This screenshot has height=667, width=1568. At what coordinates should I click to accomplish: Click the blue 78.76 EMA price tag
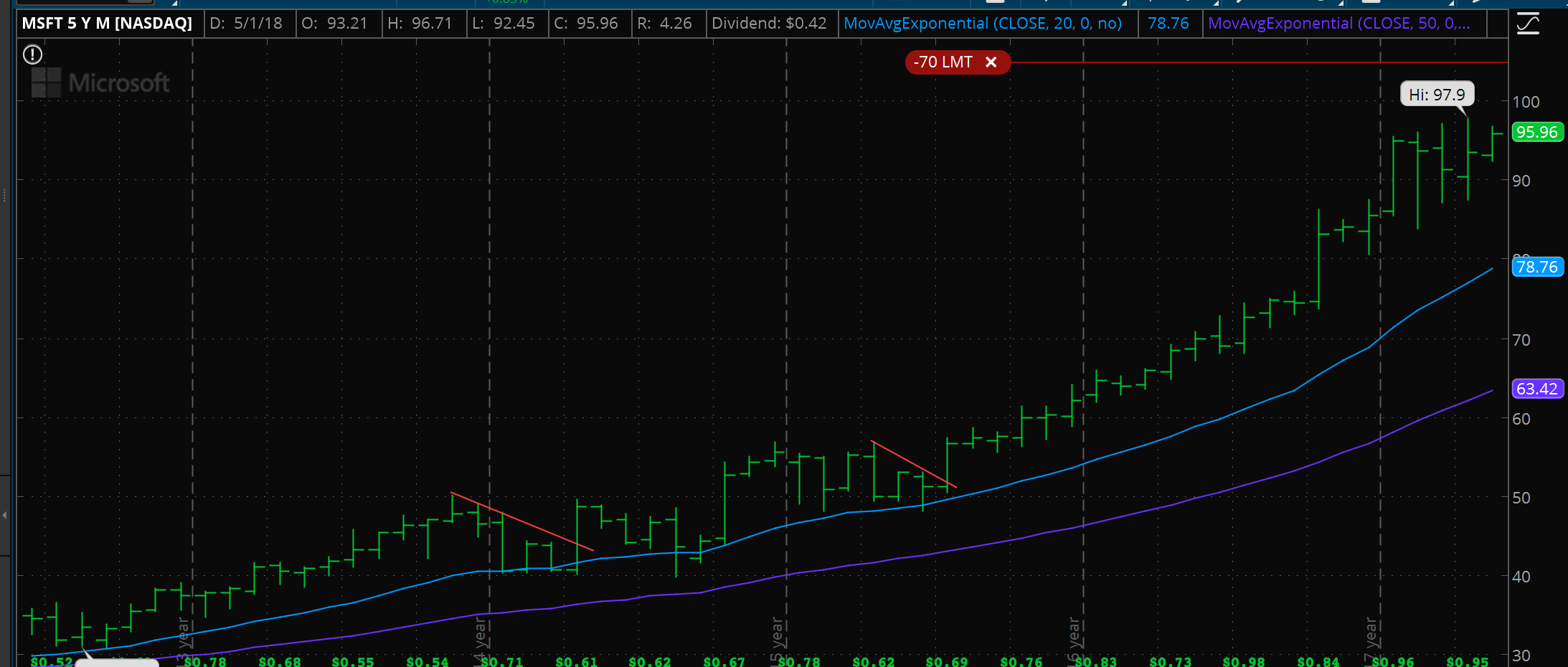[1537, 267]
